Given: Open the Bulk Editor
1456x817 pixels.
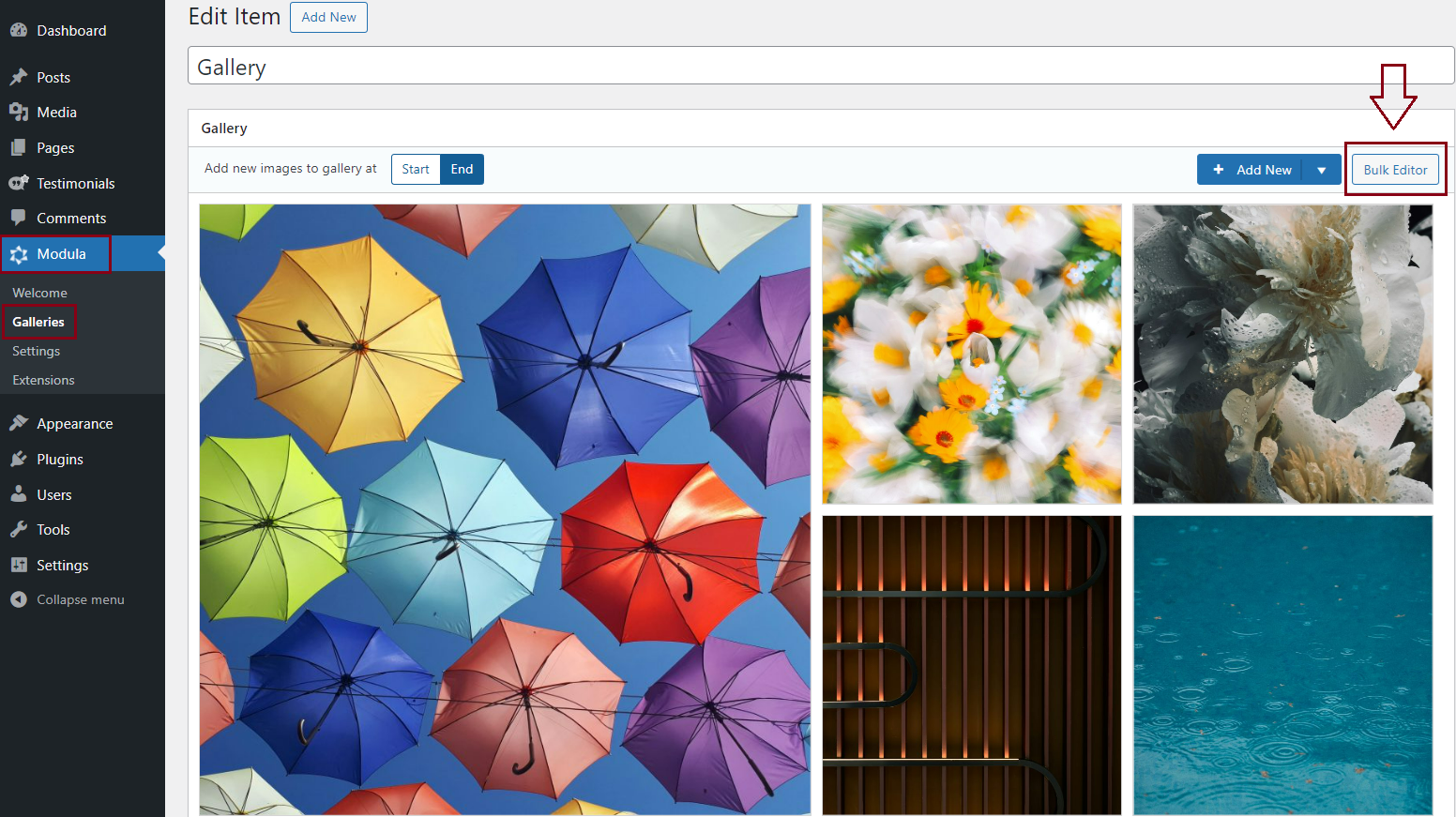Looking at the screenshot, I should click(1395, 170).
